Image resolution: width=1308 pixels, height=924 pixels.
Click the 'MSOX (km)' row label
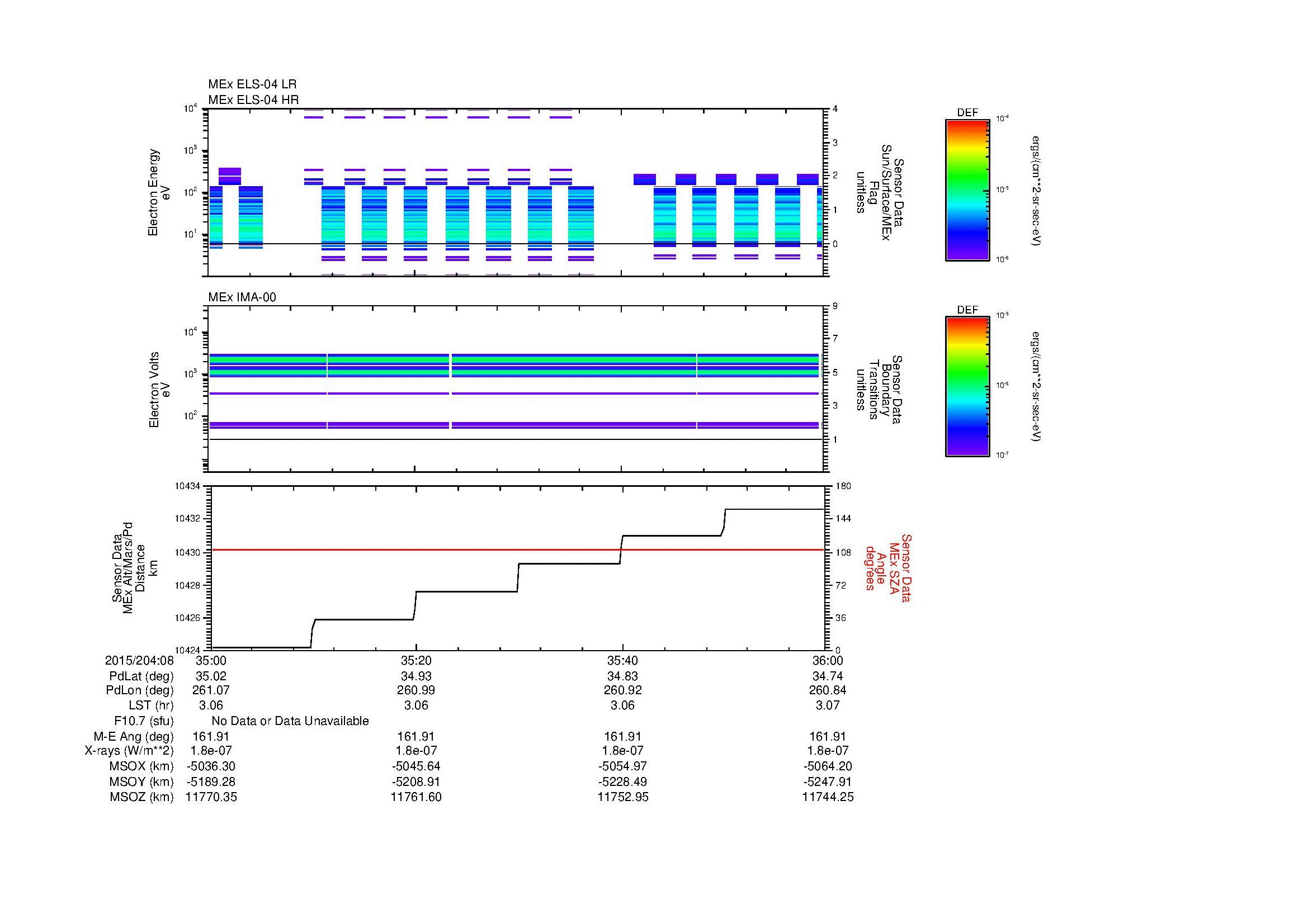(x=141, y=767)
